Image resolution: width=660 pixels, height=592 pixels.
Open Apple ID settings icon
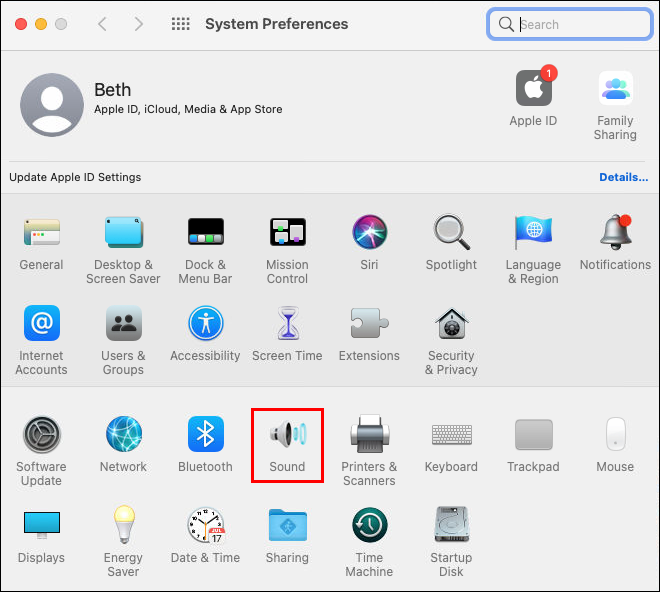[534, 88]
